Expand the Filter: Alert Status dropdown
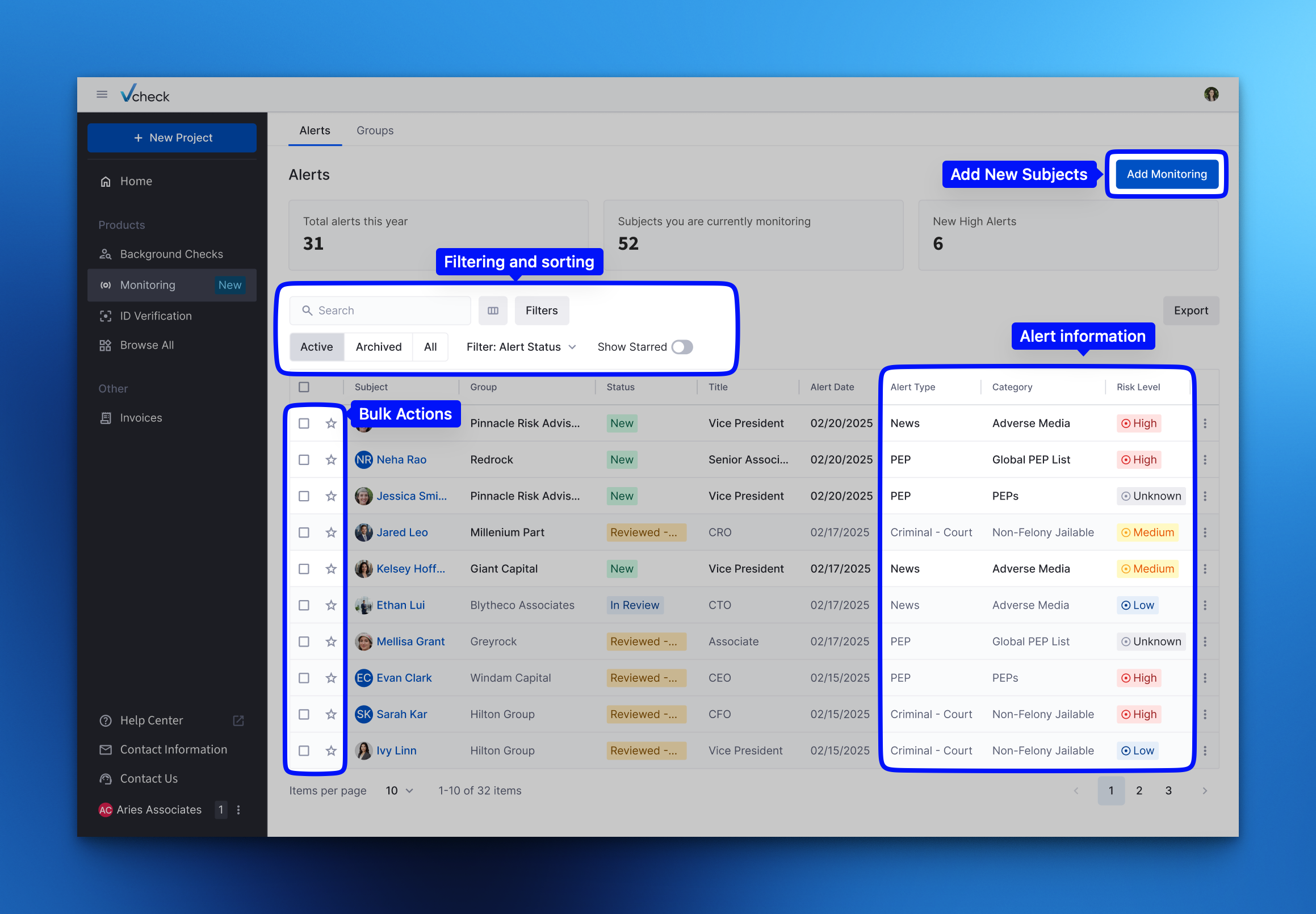This screenshot has height=914, width=1316. (x=521, y=347)
